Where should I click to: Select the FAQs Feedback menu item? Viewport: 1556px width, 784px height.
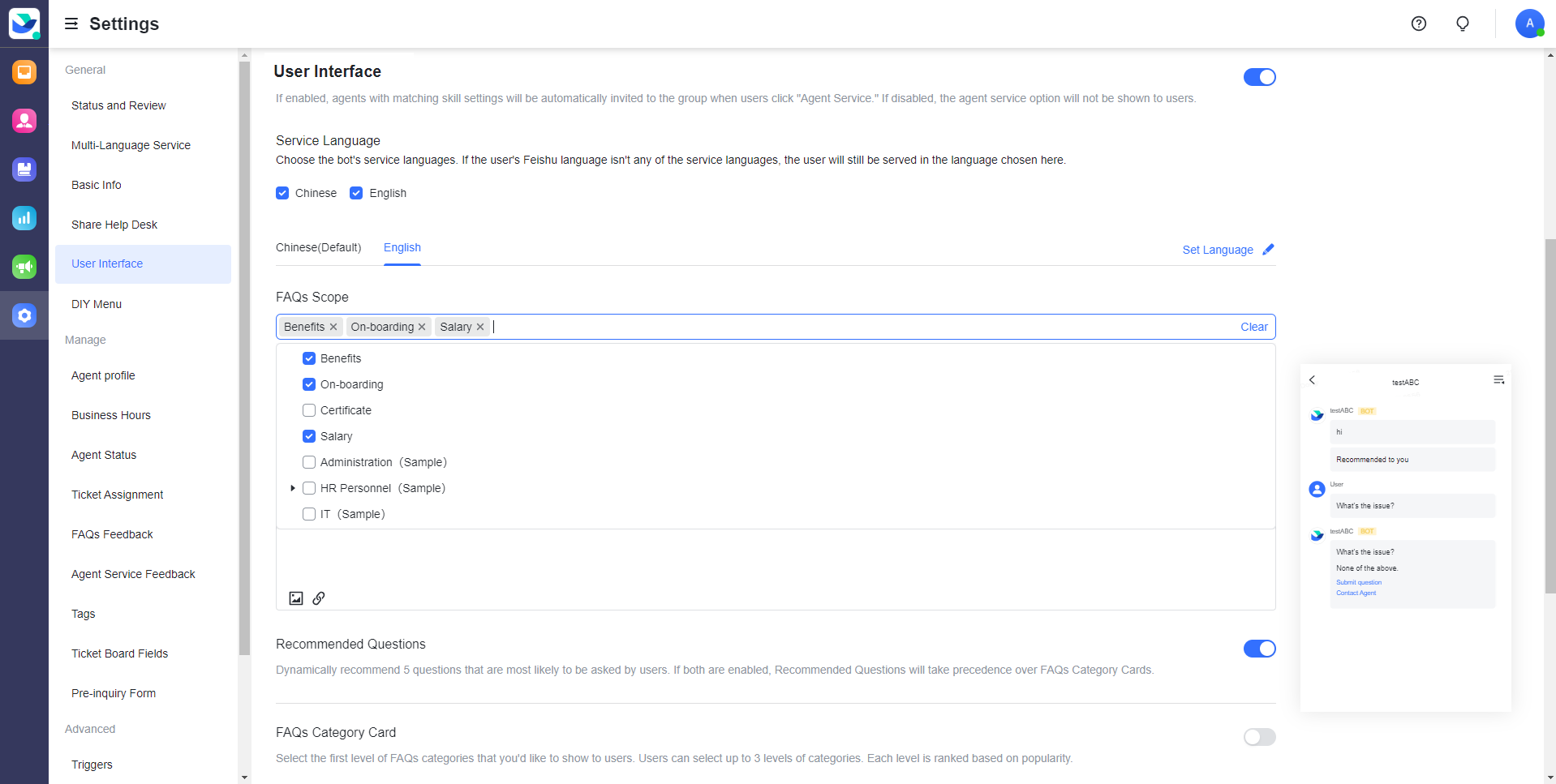(x=112, y=534)
